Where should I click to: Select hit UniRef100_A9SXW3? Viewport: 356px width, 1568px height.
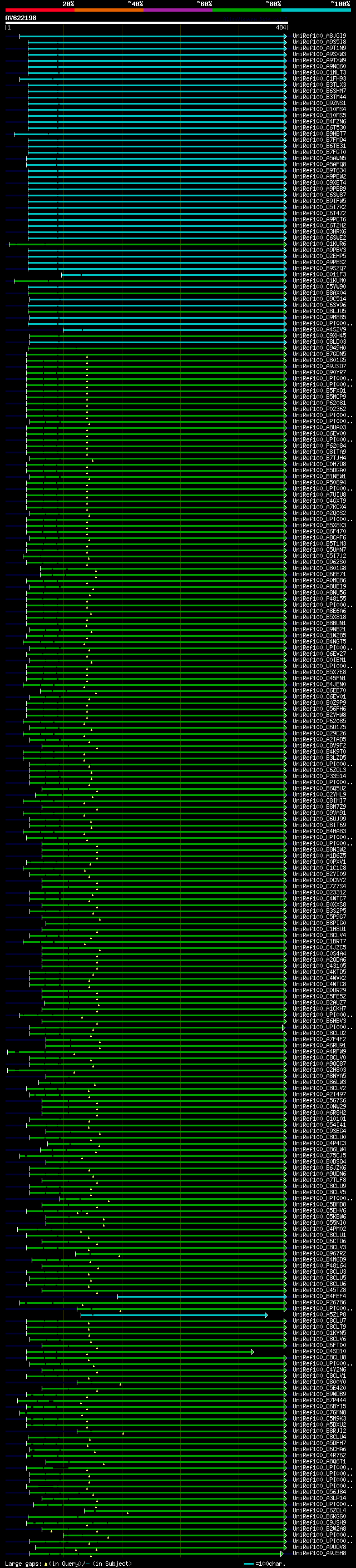(319, 54)
